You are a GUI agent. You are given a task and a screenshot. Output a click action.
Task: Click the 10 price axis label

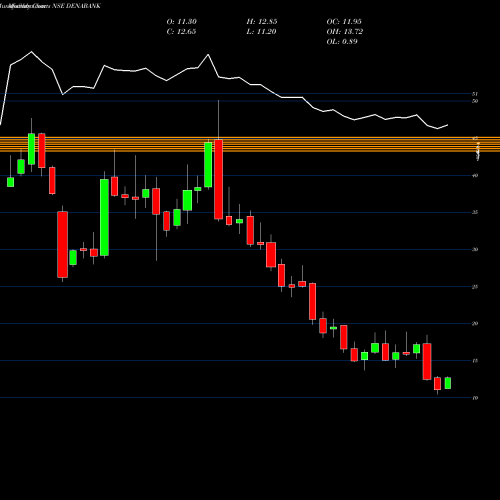click(475, 398)
